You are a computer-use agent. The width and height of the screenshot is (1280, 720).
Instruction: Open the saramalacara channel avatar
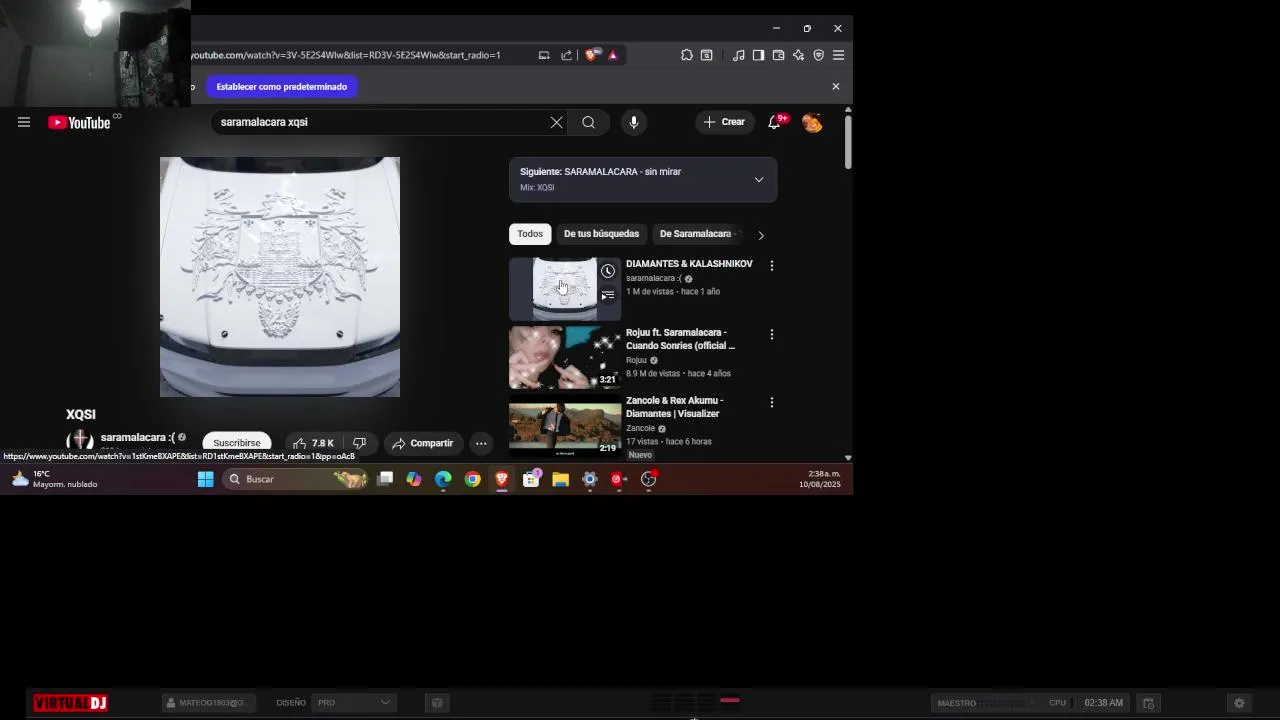coord(80,441)
